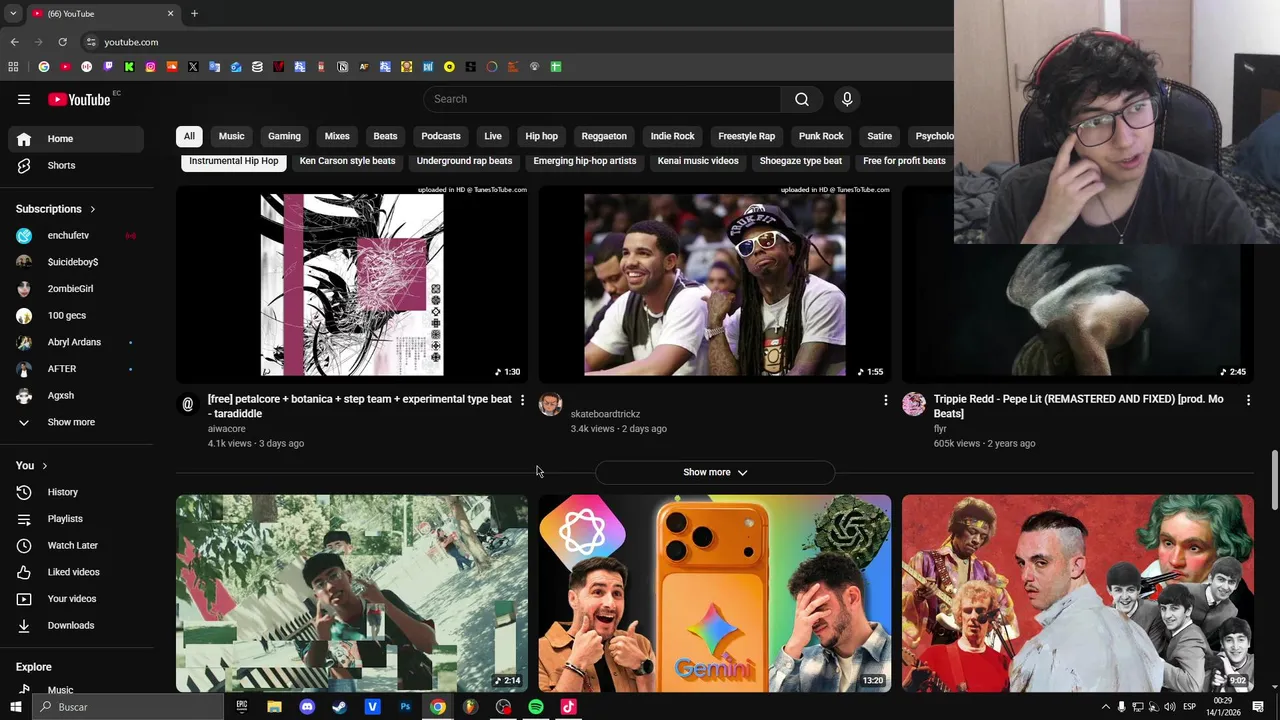1280x720 pixels.
Task: Play the Drake and Lil Wayne thumbnail video
Action: 715,285
